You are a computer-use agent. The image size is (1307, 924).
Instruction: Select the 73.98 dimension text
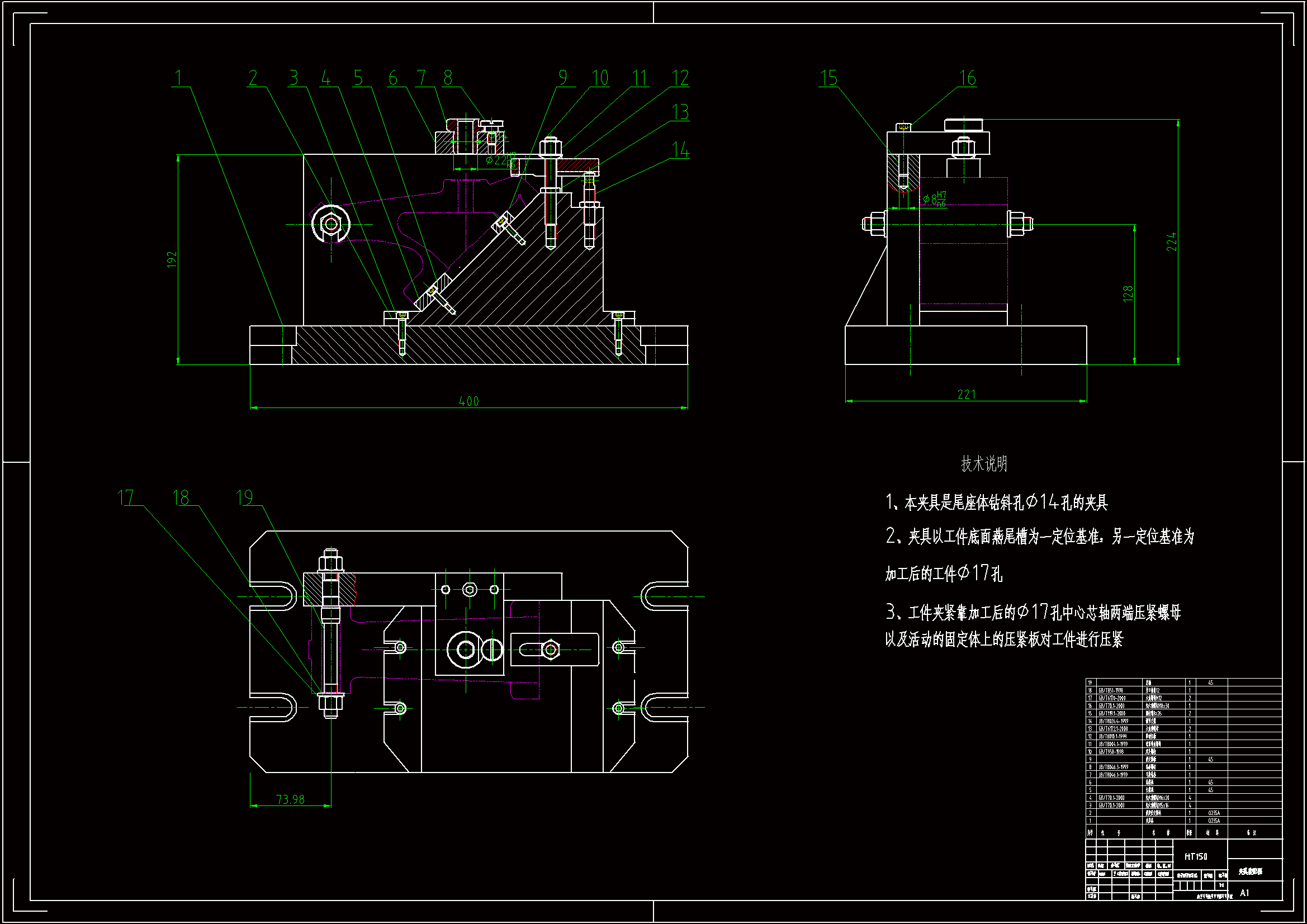[290, 799]
